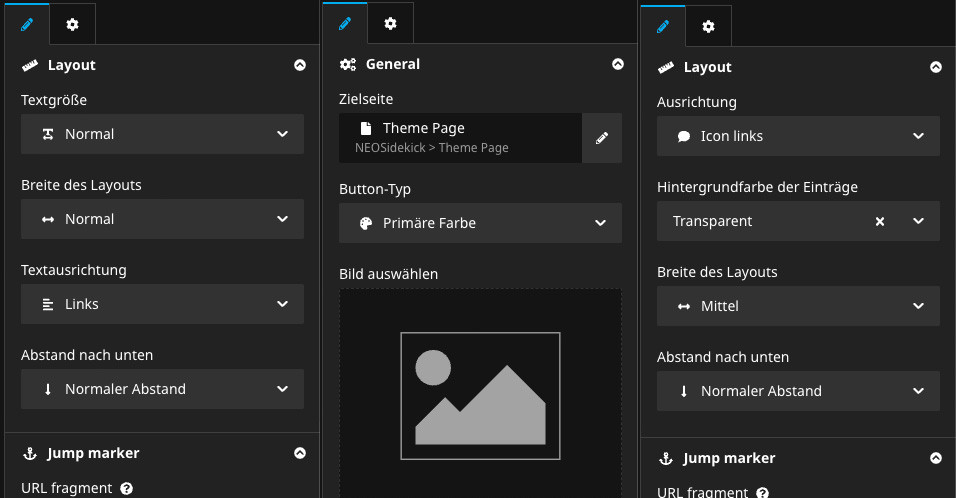The height and width of the screenshot is (498, 956).
Task: Open the Hintergrundfarbe der Einträge color dropdown
Action: [x=918, y=221]
